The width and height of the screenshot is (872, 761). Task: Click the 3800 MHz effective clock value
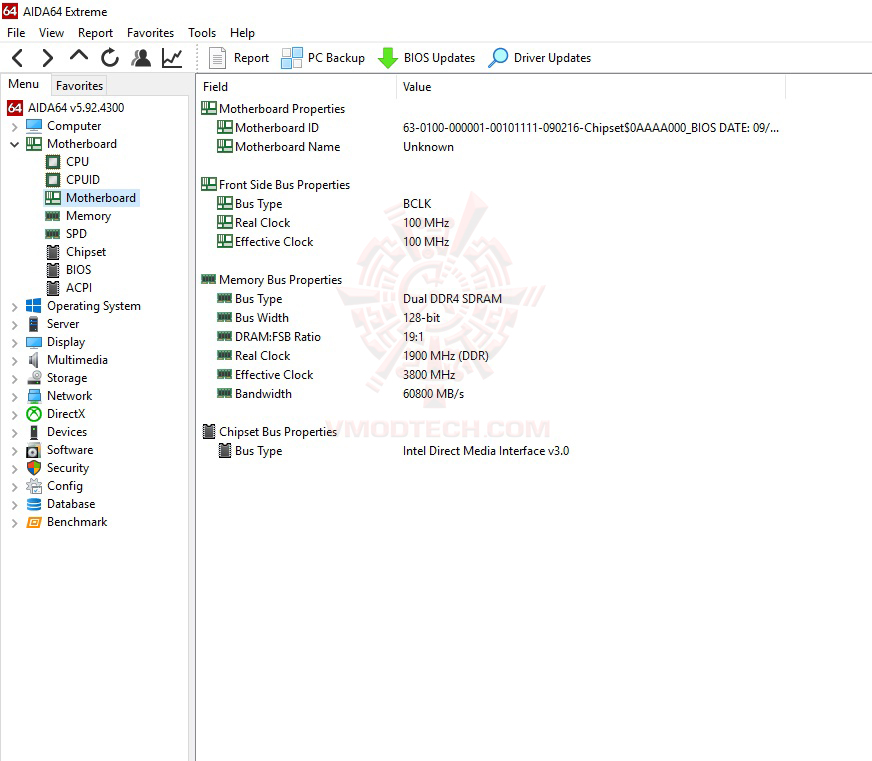click(x=429, y=375)
